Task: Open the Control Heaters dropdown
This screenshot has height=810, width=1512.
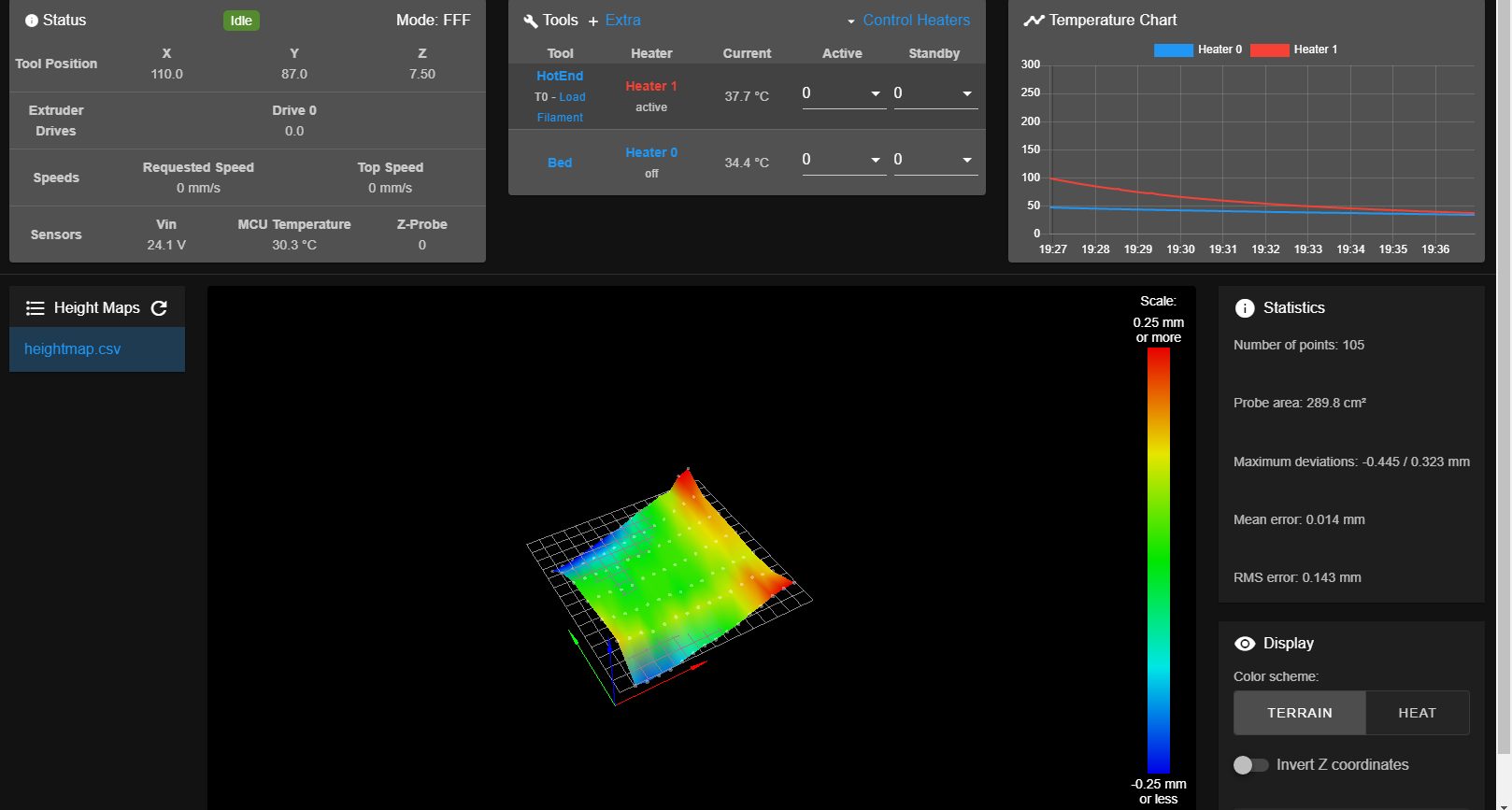Action: 908,21
